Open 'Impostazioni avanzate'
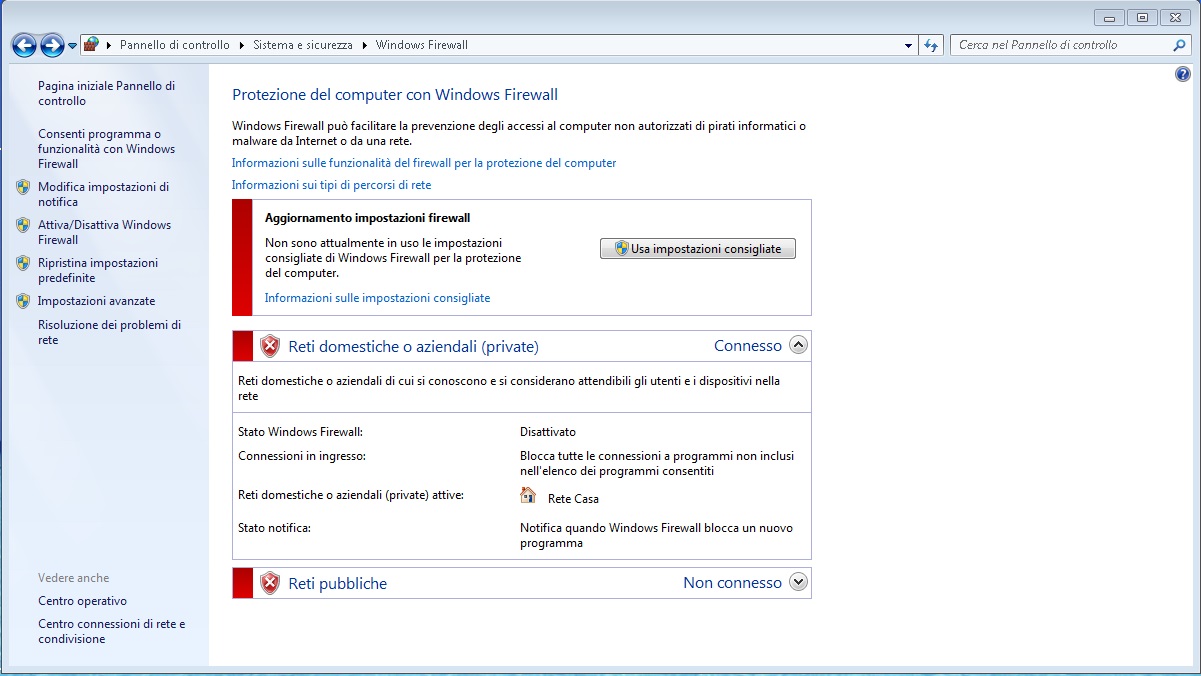1201x676 pixels. pyautogui.click(x=97, y=301)
